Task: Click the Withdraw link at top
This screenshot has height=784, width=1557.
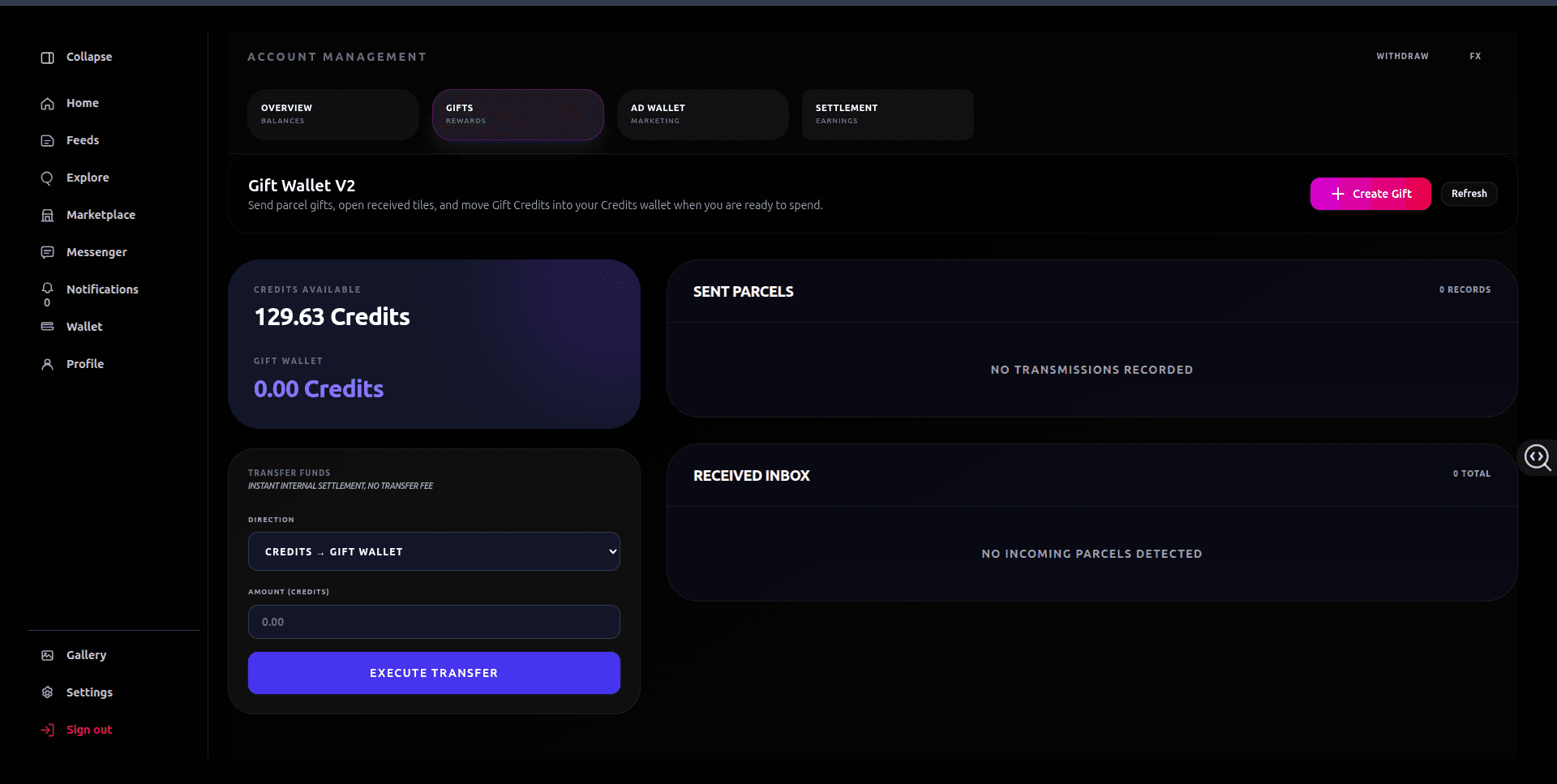Action: (x=1402, y=57)
